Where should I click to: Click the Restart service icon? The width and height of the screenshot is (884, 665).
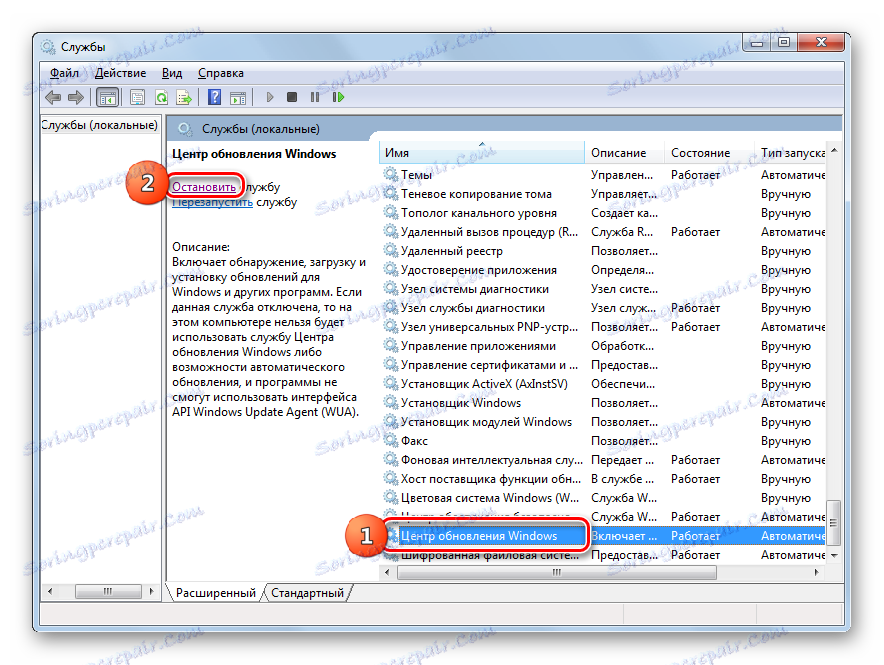click(338, 97)
